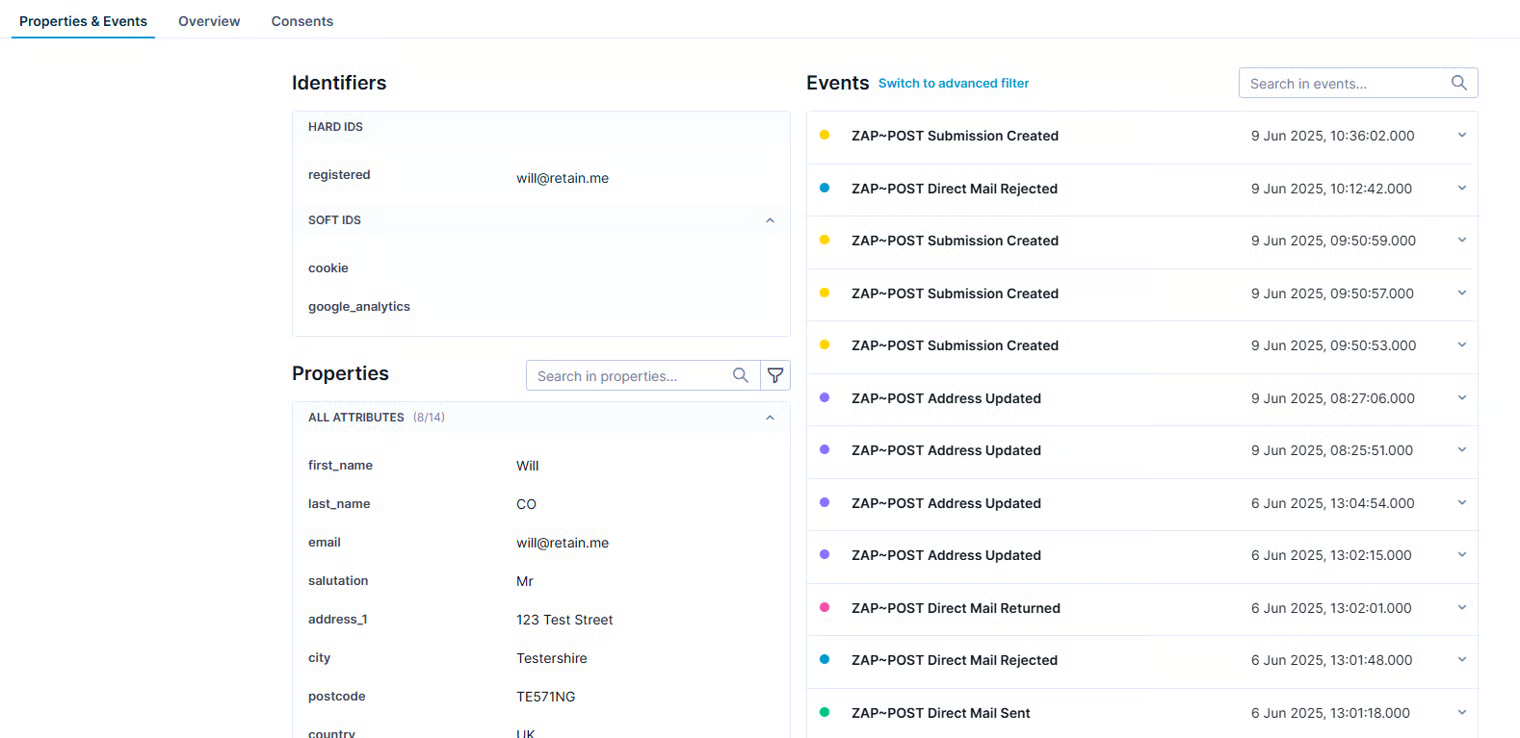This screenshot has height=738, width=1520.
Task: Click purple dot of 08:27:06 Address Updated event
Action: click(824, 398)
